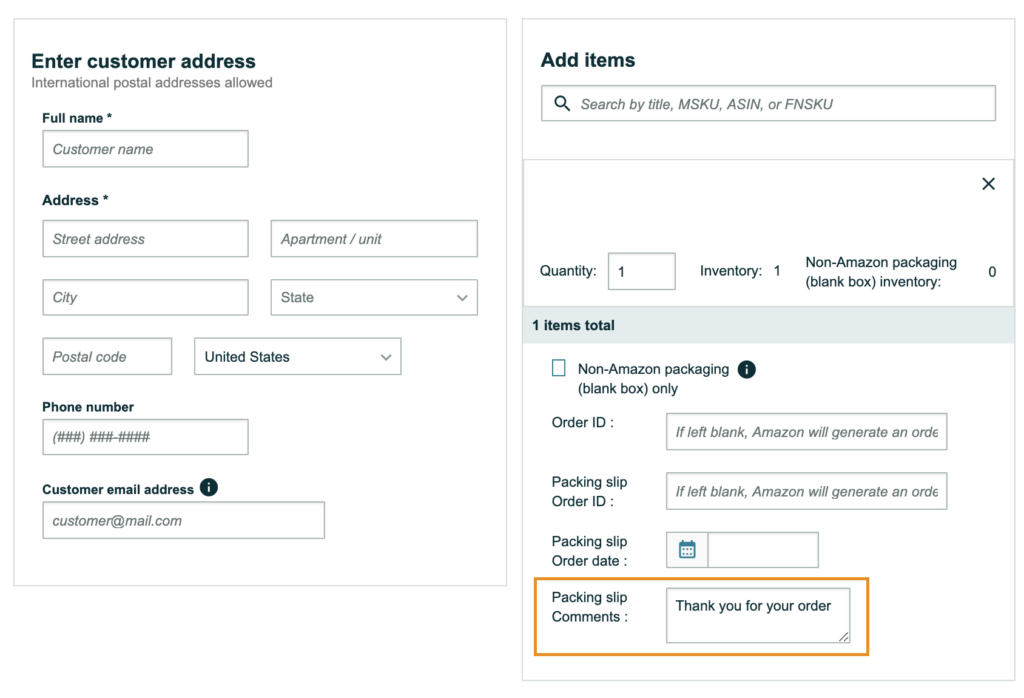This screenshot has width=1024, height=698.
Task: Expand the State dropdown
Action: [373, 297]
